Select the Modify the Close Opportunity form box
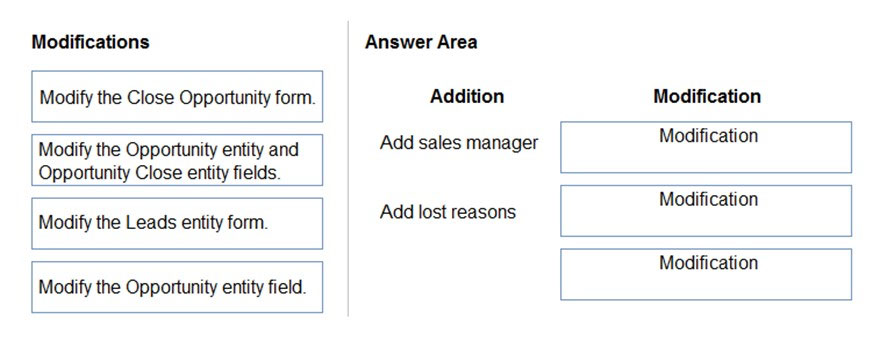Image resolution: width=887 pixels, height=364 pixels. click(177, 96)
